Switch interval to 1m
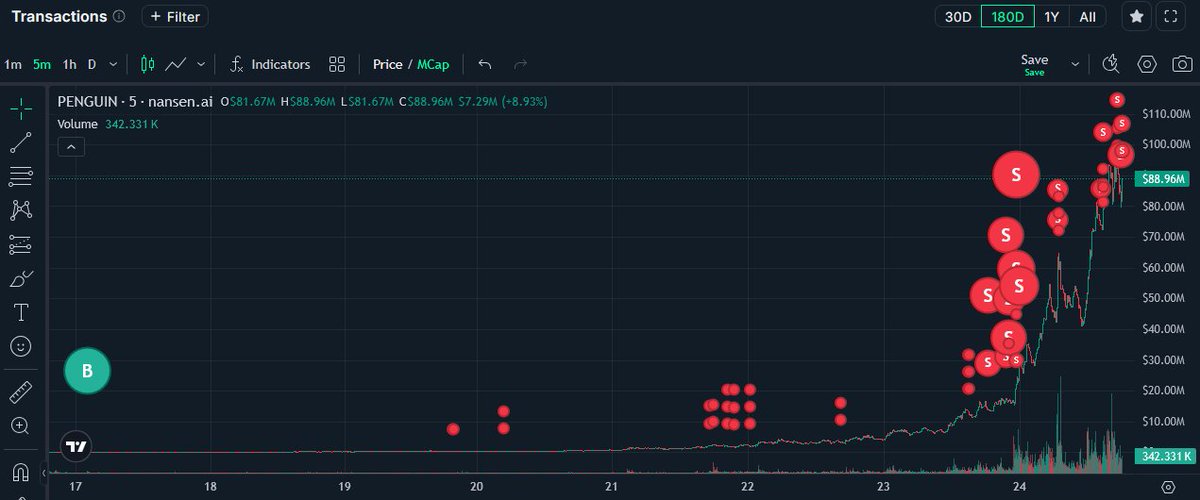The width and height of the screenshot is (1200, 500). pos(13,64)
